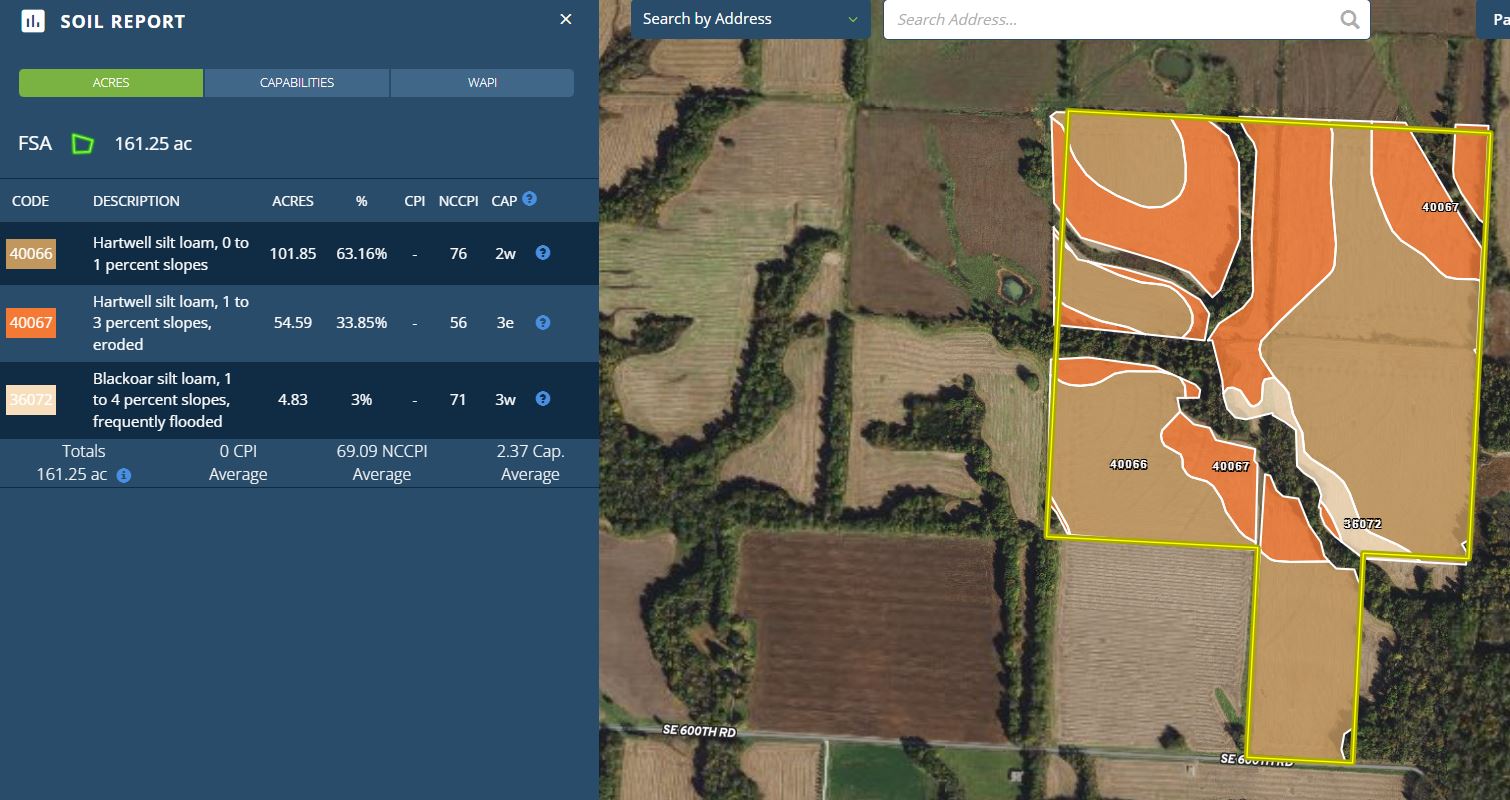Viewport: 1510px width, 800px height.
Task: Close the Soil Report panel
Action: (x=566, y=20)
